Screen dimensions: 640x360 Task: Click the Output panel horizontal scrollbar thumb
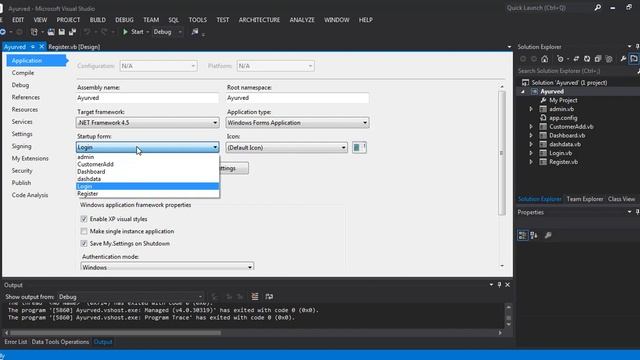116,333
